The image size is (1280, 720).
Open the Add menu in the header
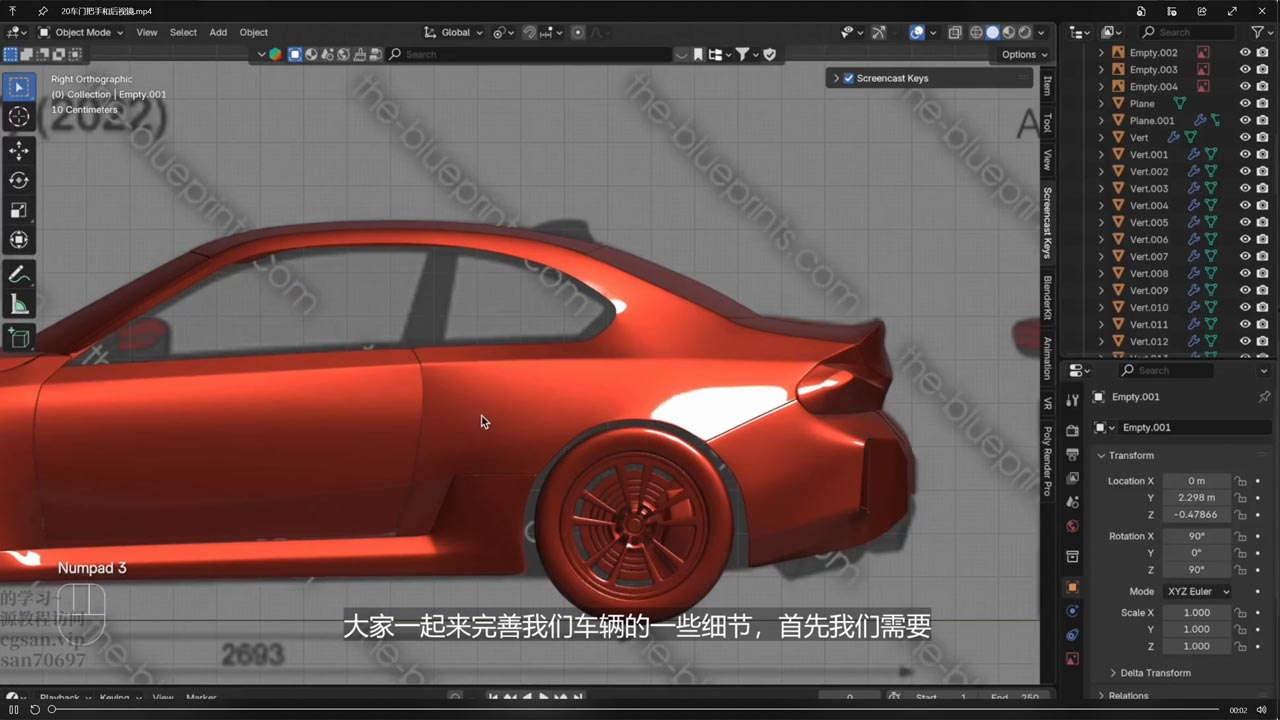point(218,32)
